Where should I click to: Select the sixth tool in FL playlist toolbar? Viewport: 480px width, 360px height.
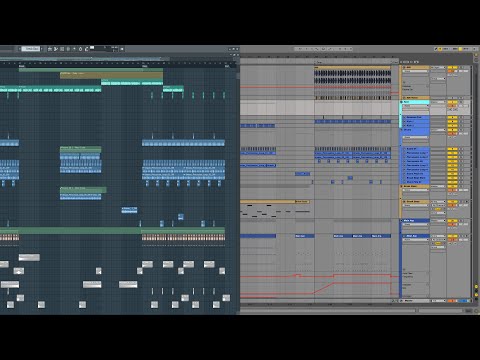[80, 49]
